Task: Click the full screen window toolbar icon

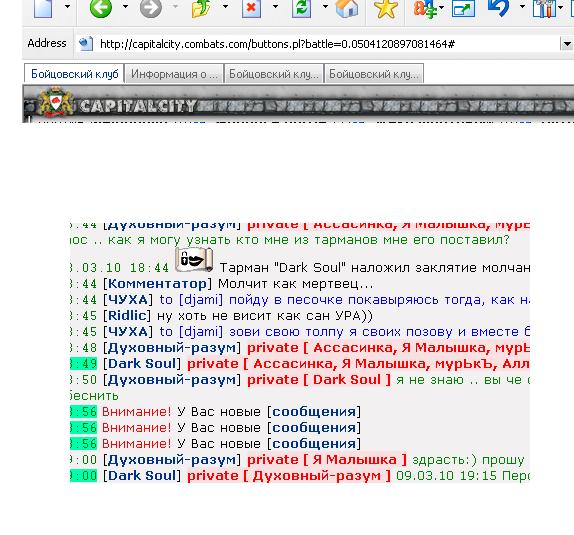Action: click(x=463, y=8)
